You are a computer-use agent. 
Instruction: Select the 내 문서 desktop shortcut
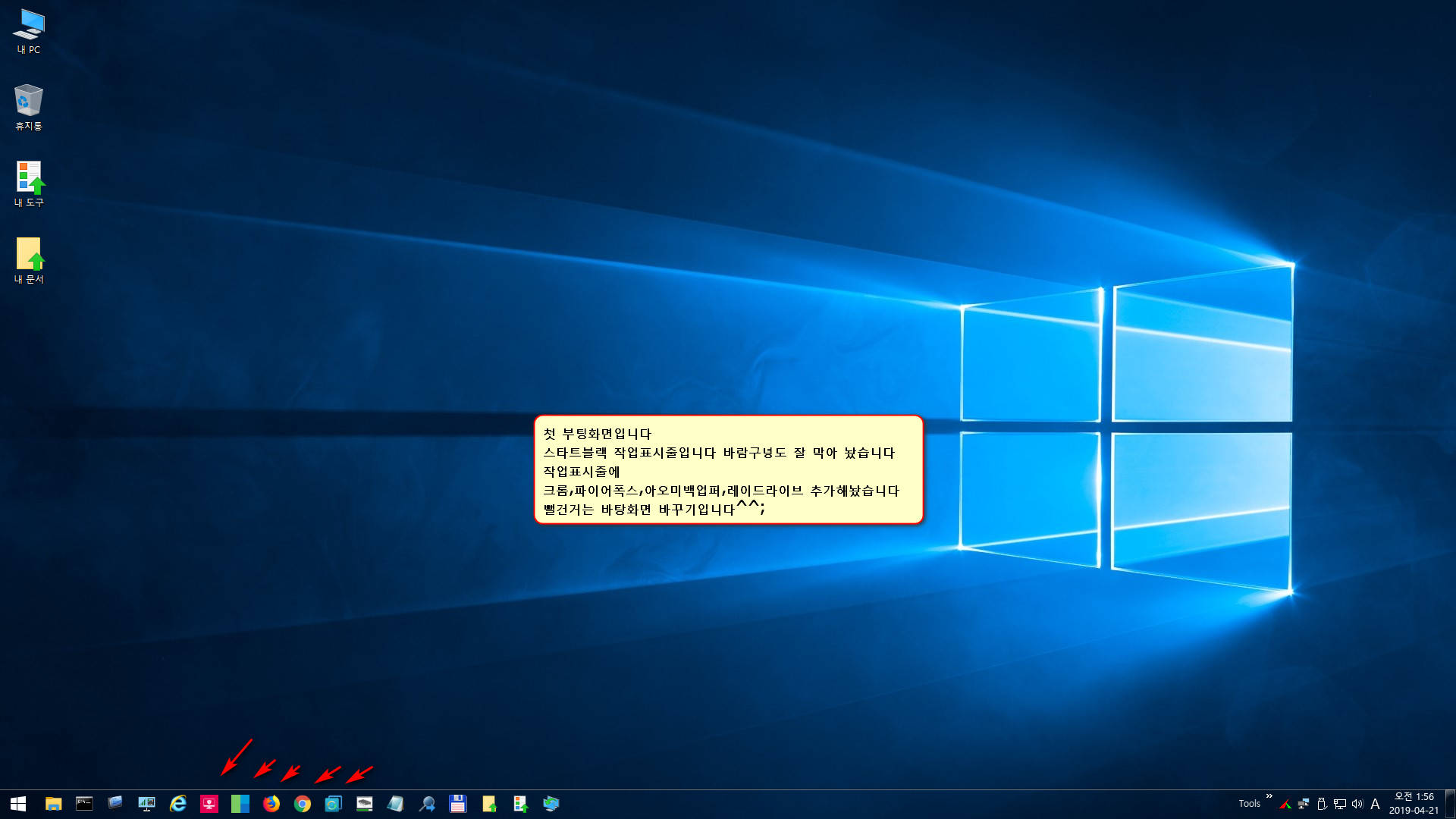(29, 261)
